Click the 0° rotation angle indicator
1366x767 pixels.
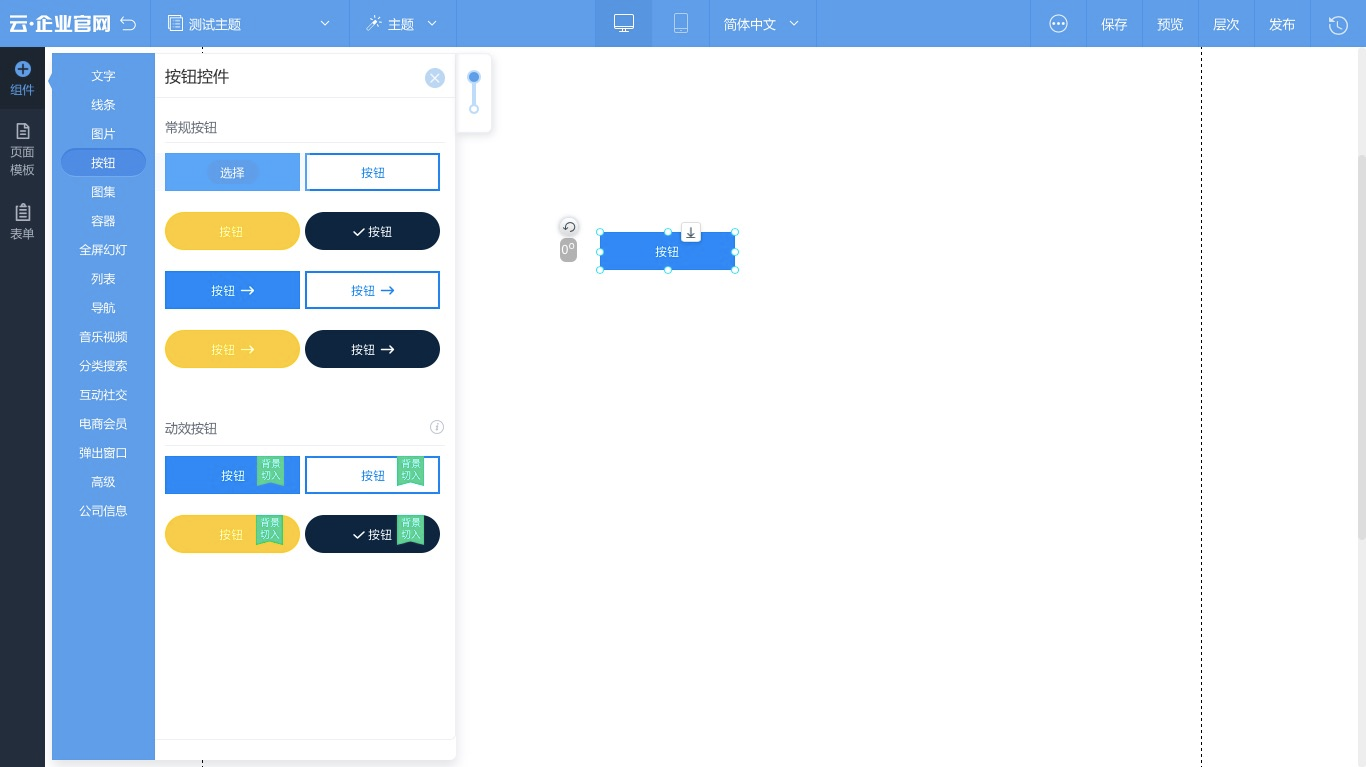[568, 250]
